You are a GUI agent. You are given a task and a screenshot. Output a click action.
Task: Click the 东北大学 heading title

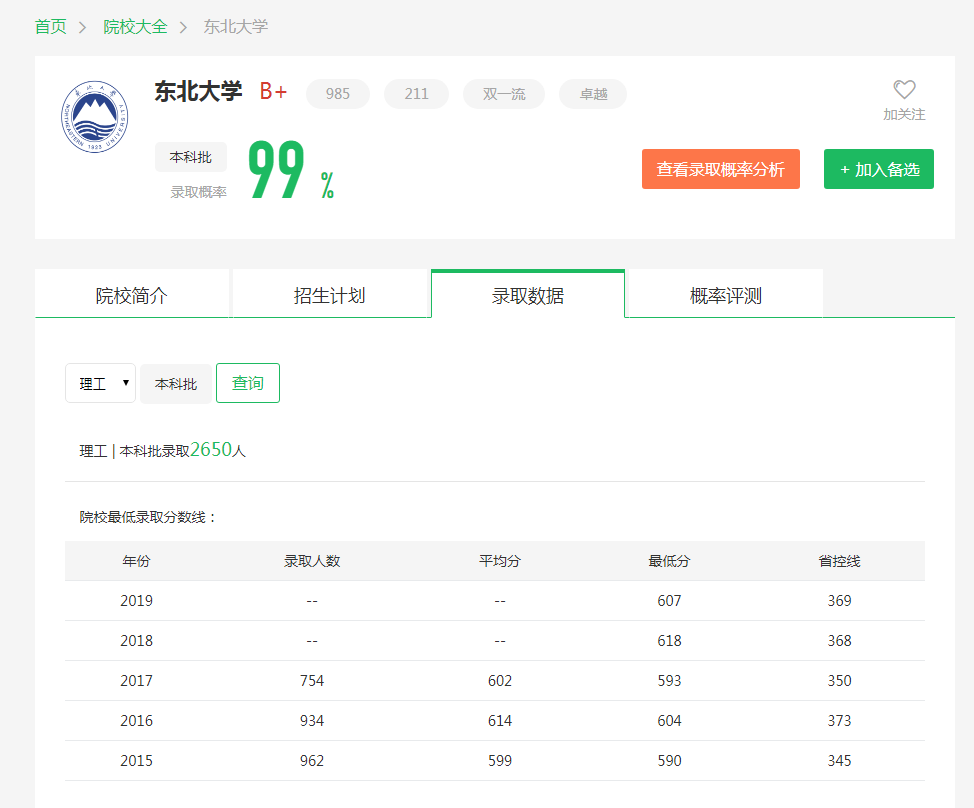198,91
